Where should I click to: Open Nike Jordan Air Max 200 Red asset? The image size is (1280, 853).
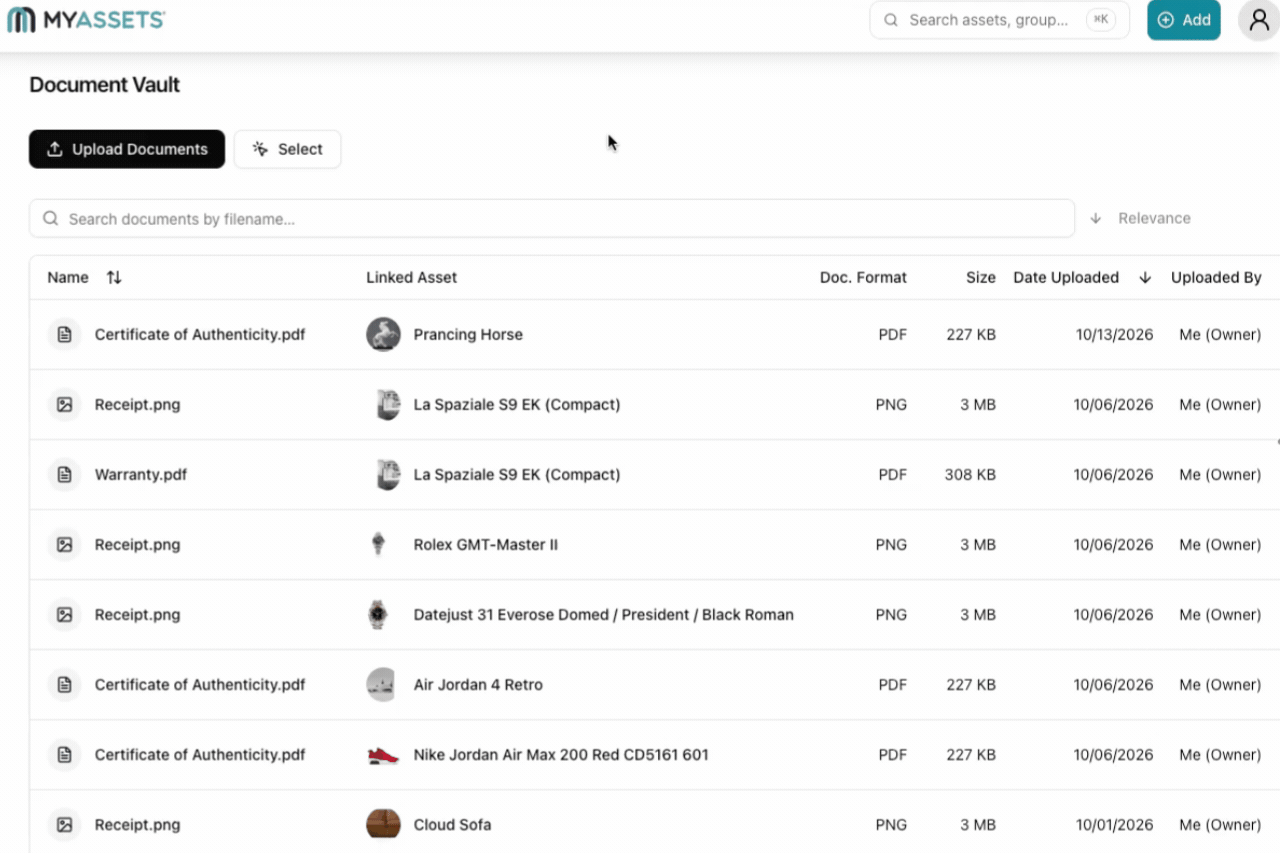click(x=561, y=755)
